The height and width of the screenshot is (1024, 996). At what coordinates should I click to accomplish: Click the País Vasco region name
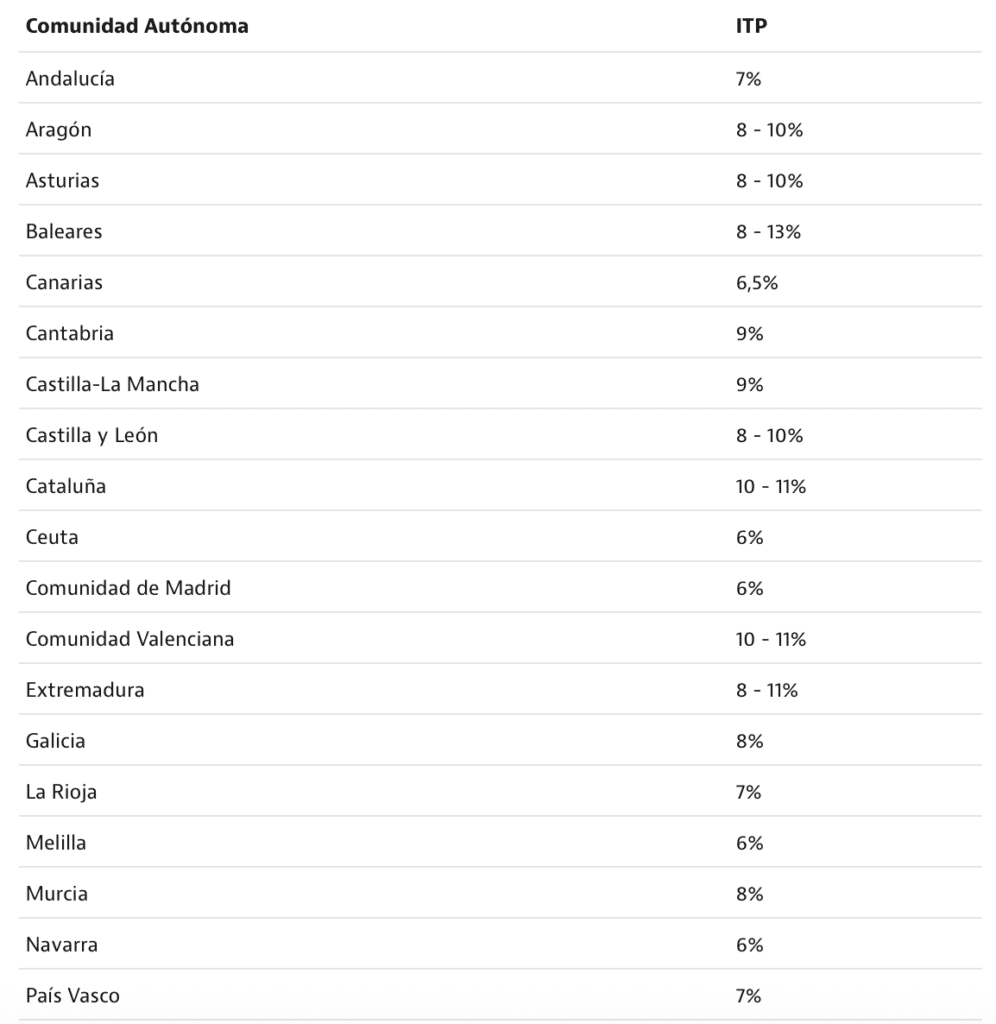(x=73, y=996)
